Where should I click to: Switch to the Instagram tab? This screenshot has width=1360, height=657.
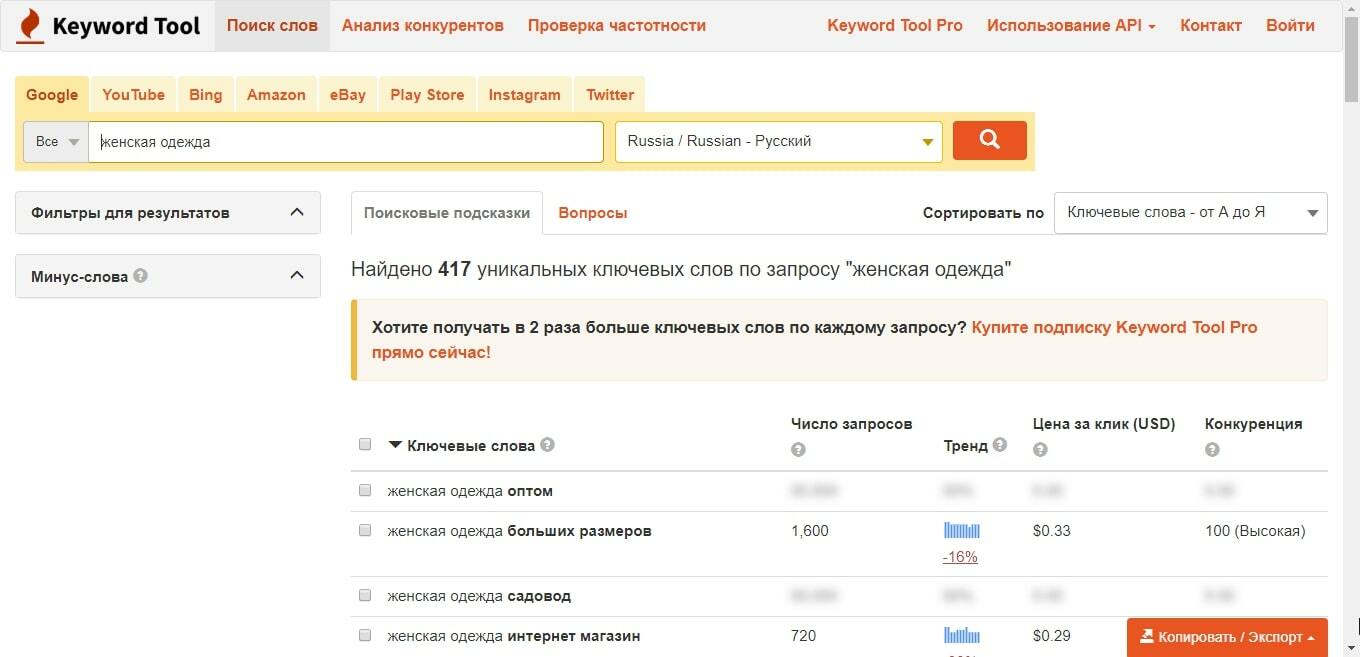tap(524, 95)
